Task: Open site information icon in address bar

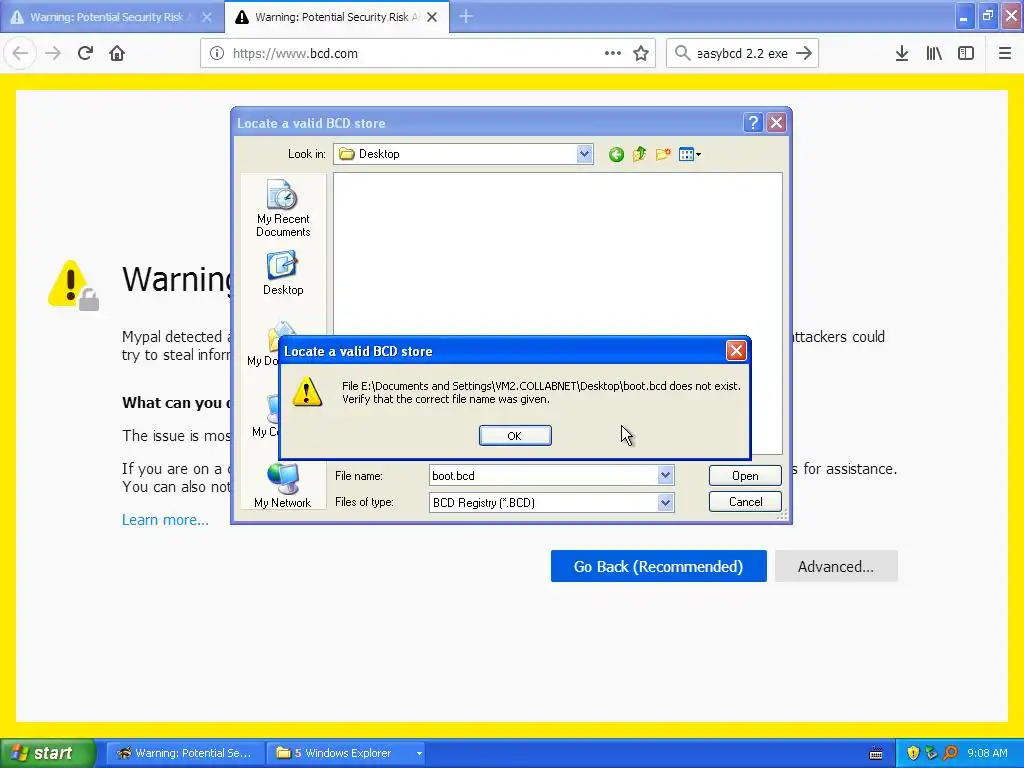Action: [217, 54]
